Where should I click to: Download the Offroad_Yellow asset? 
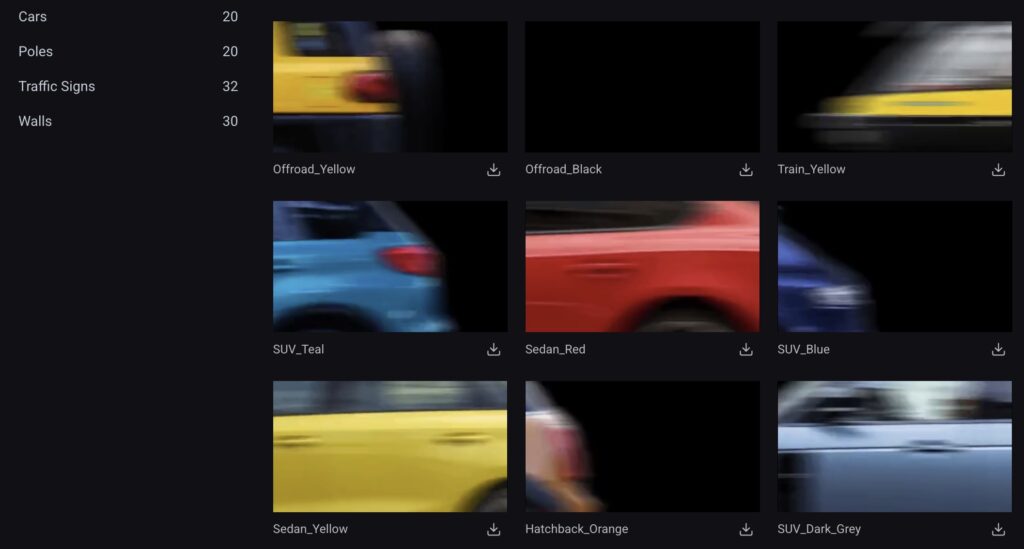493,170
